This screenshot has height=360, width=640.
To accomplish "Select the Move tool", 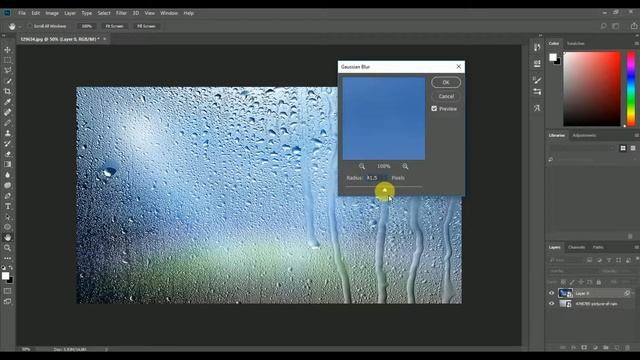I will pos(8,50).
